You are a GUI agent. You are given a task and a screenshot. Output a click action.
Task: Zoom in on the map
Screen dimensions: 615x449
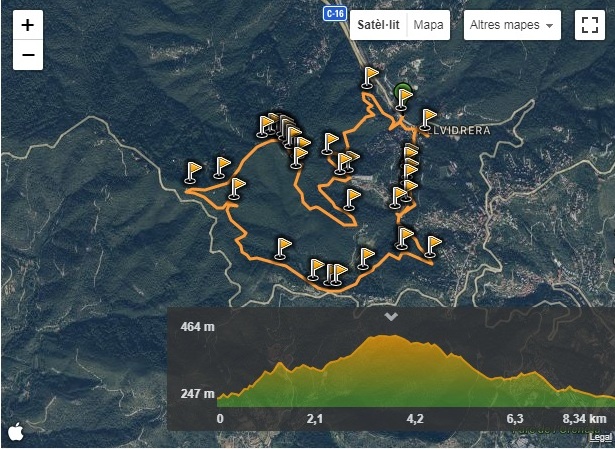coord(27,26)
